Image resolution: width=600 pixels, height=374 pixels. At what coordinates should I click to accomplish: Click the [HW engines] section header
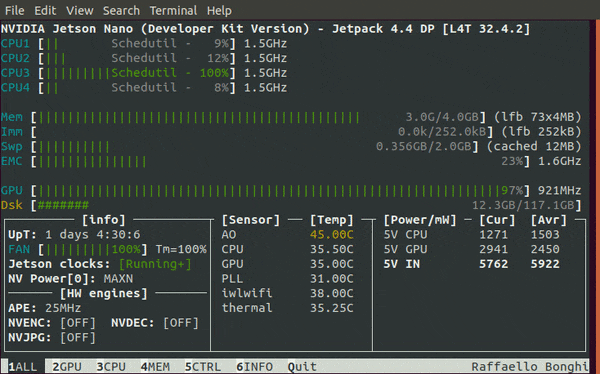[x=103, y=294]
